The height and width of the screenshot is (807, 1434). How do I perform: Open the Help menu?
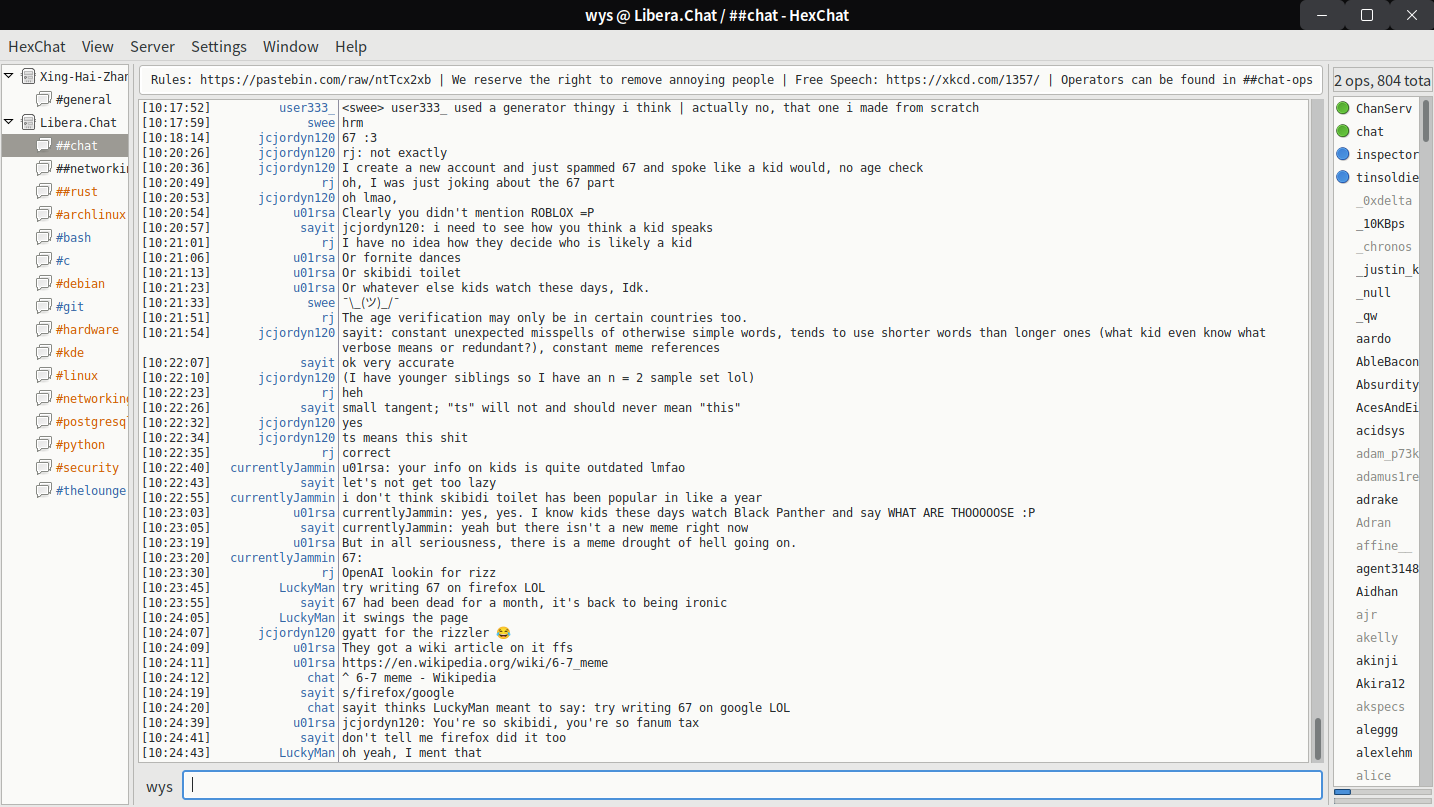351,46
